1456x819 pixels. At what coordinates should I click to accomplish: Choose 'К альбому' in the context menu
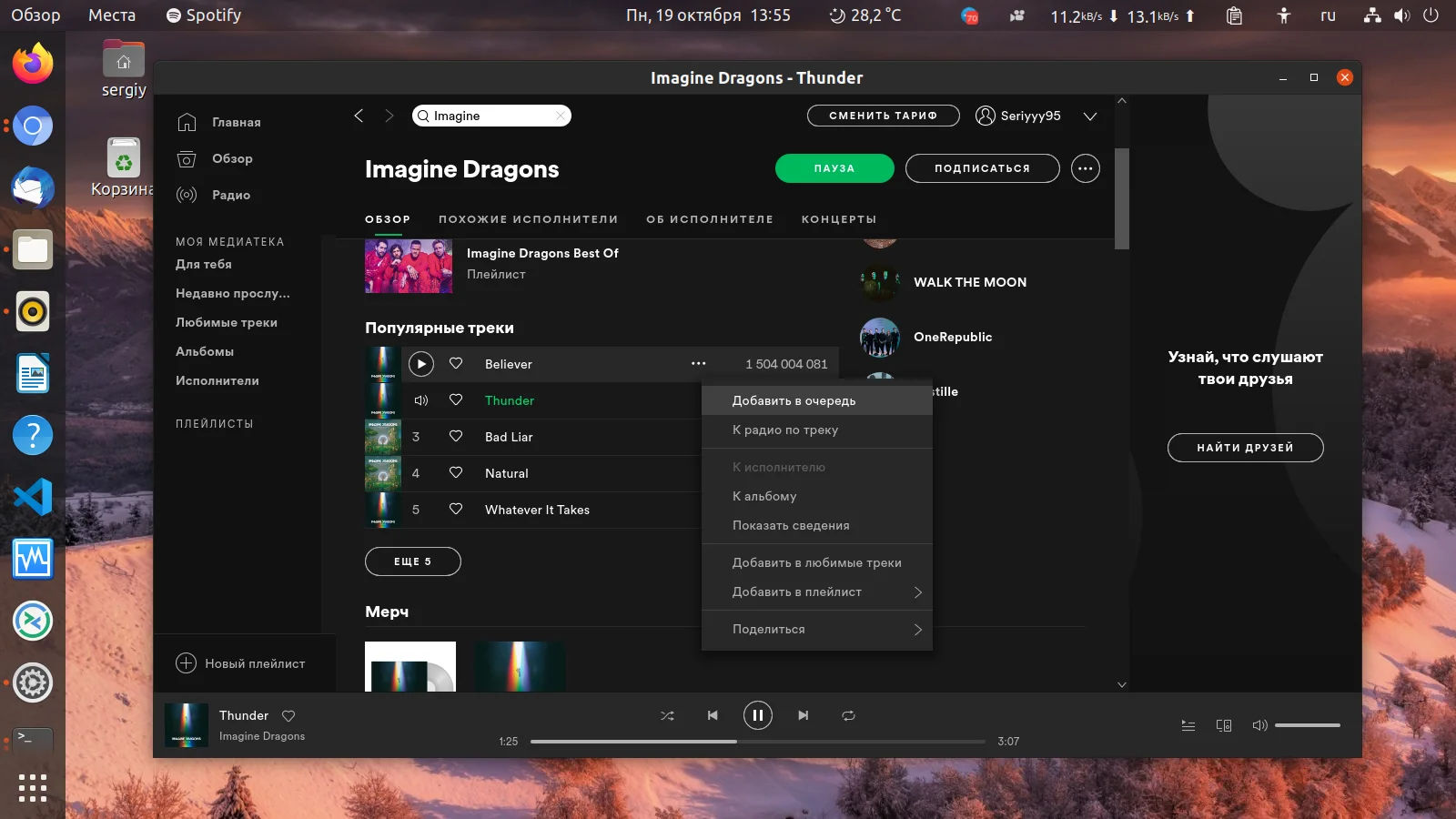[x=817, y=496]
